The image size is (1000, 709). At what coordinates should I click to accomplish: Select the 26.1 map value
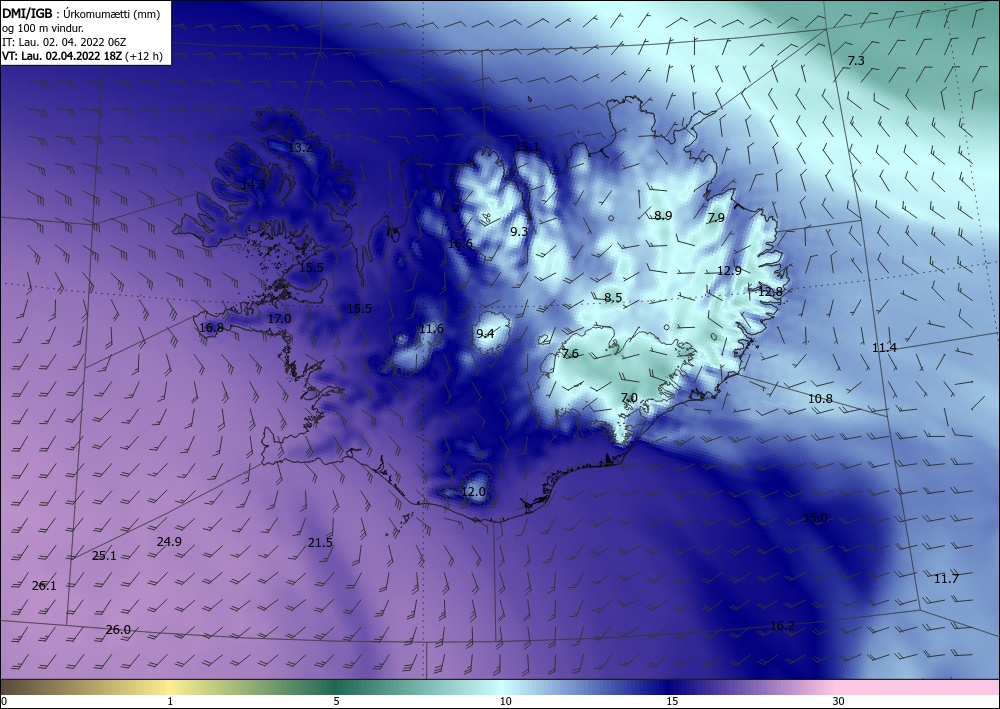(44, 585)
